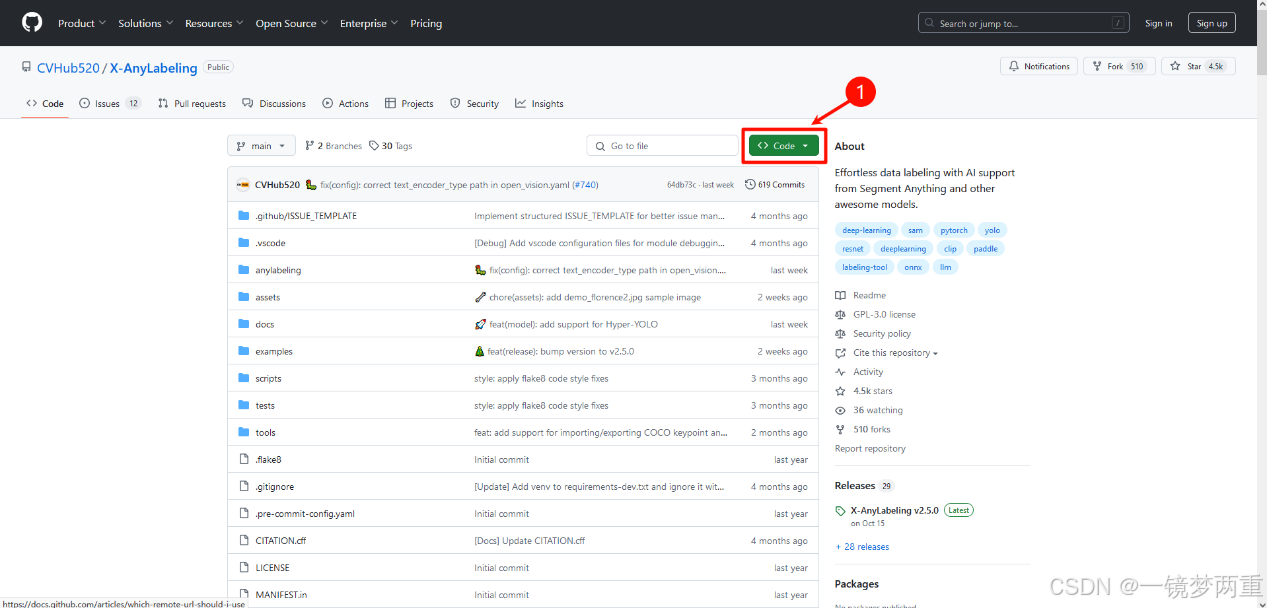The image size is (1267, 608).
Task: Click the folder icon beside tools
Action: pos(243,432)
